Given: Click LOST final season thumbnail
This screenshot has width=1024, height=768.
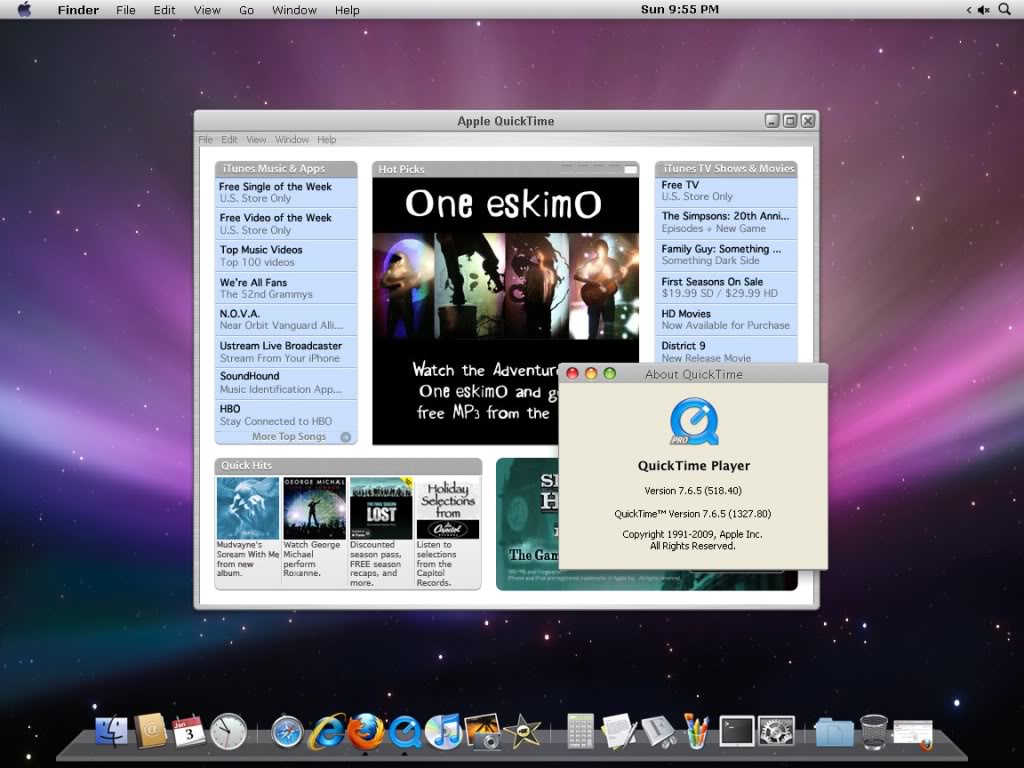Looking at the screenshot, I should click(381, 508).
